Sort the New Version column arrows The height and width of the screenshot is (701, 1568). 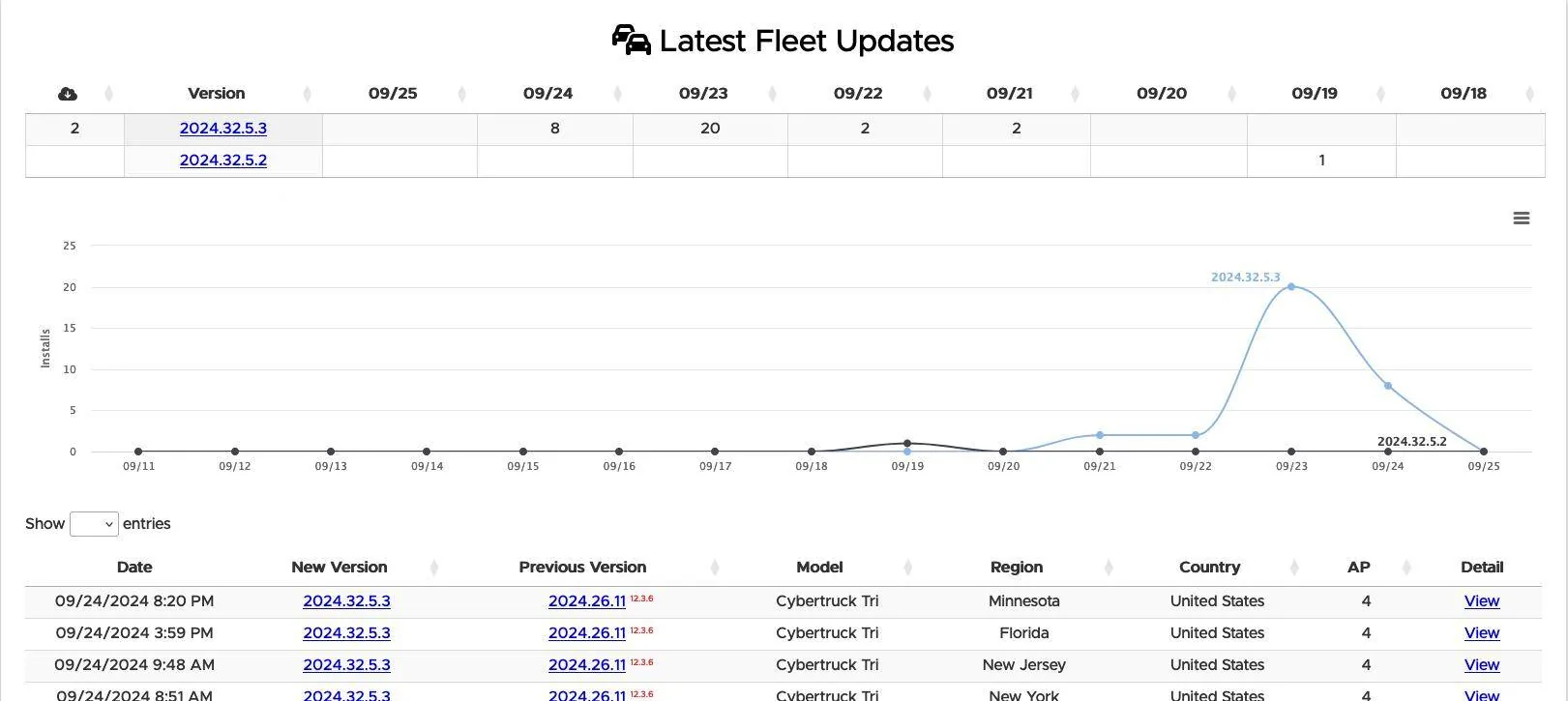tap(433, 568)
